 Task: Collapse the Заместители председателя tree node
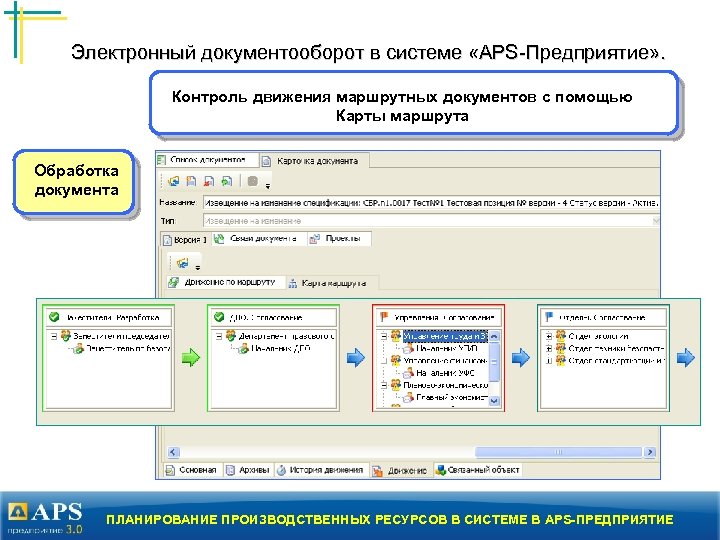[54, 337]
